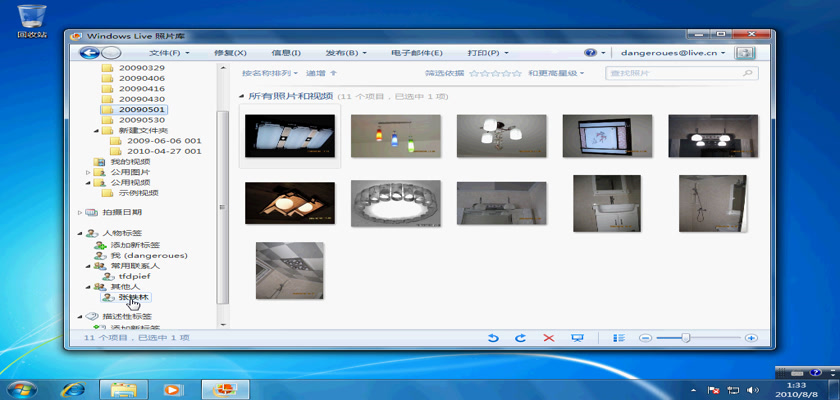Viewport: 840px width, 400px height.
Task: Click the dangeroues@live.cn account button
Action: 671,52
